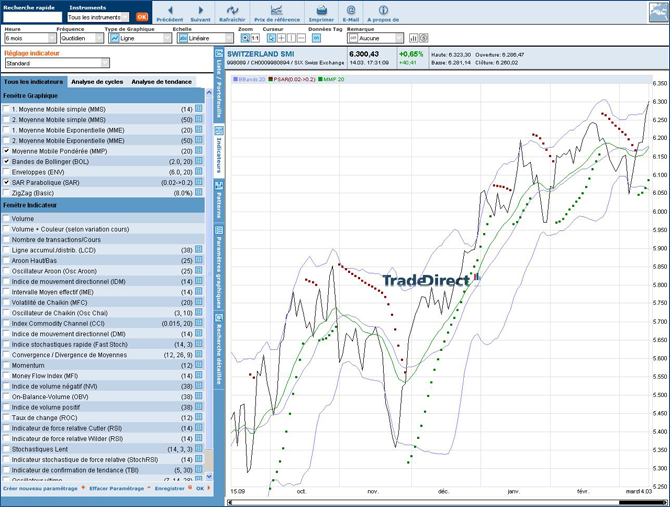
Task: Open settings icon for Momentum
Action: (199, 365)
